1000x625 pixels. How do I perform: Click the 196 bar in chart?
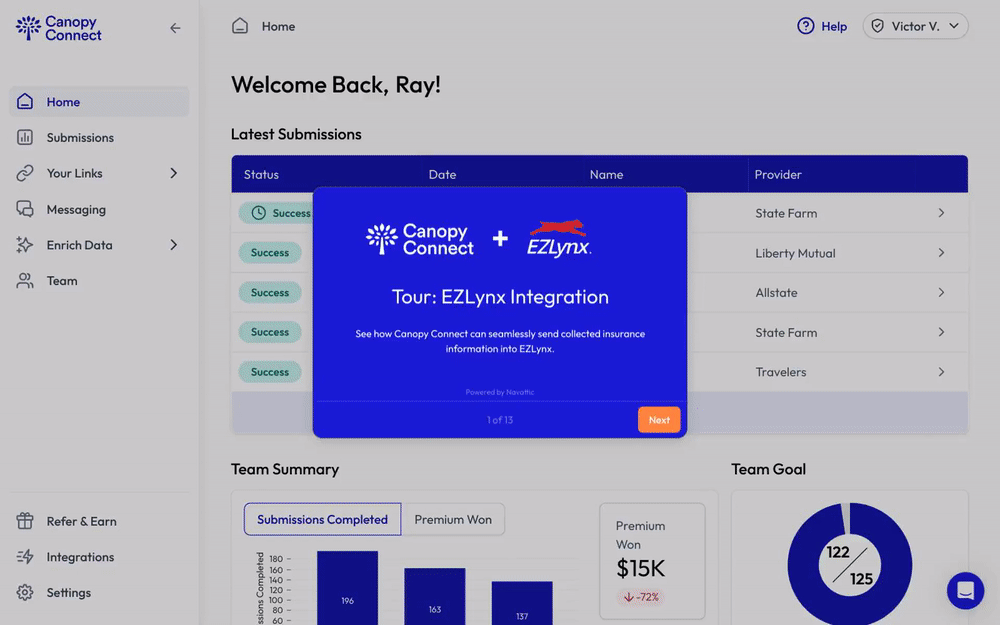[348, 588]
